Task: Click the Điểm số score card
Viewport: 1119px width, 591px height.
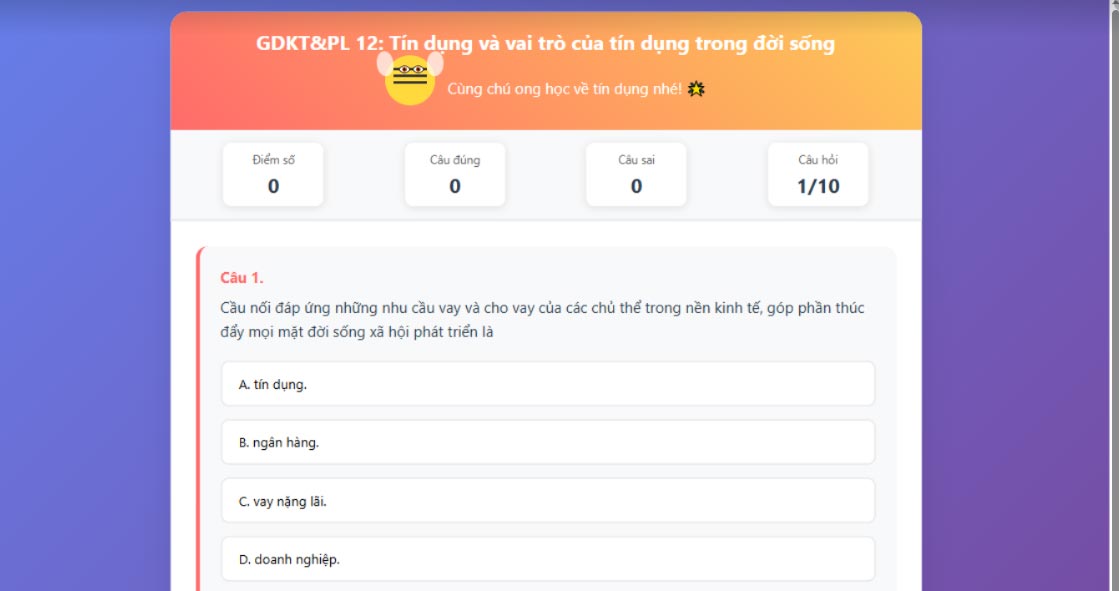Action: (271, 174)
